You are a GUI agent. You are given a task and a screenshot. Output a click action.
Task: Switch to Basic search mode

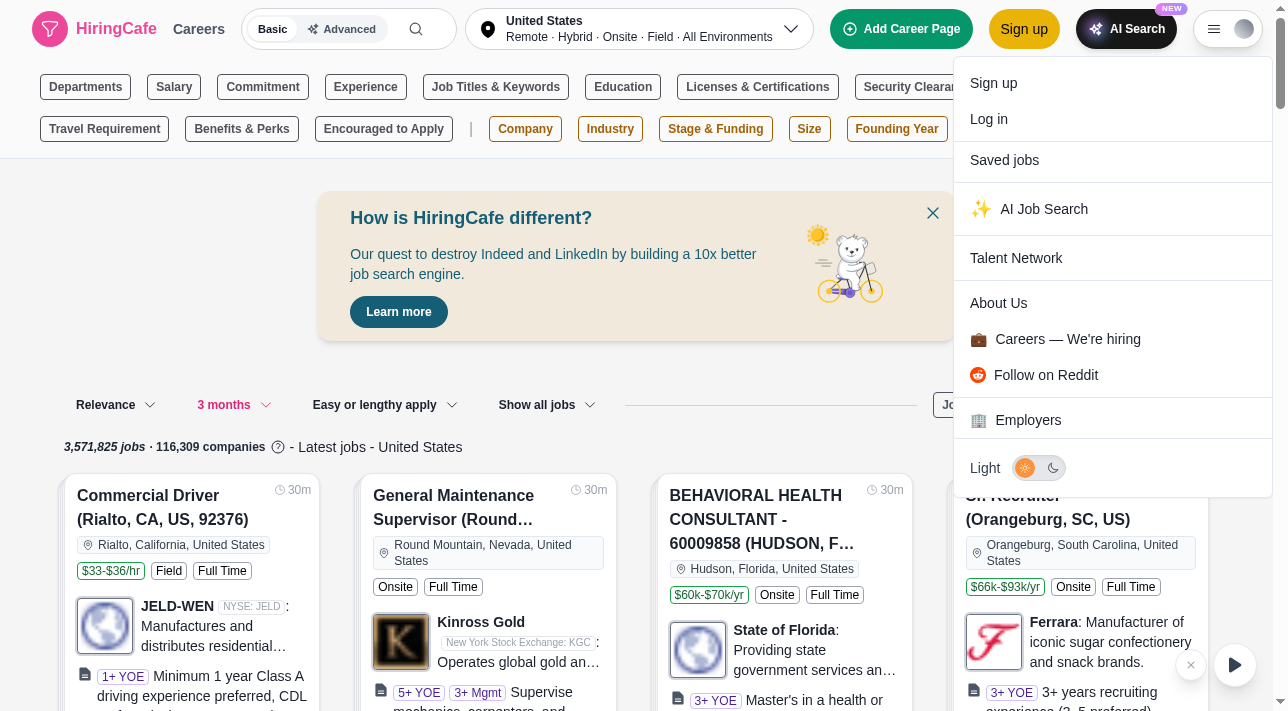(272, 29)
